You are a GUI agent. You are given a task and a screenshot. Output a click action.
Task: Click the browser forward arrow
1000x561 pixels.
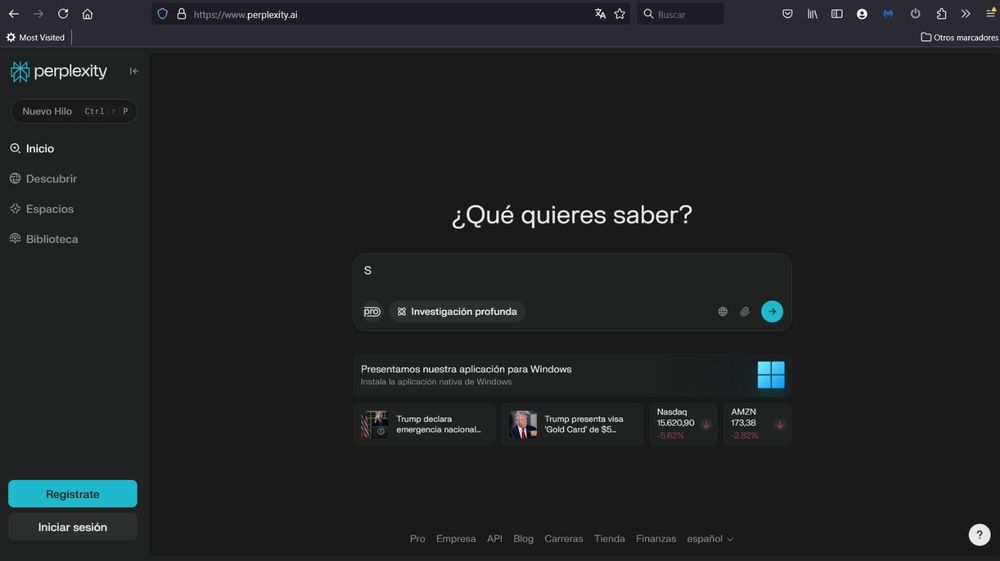(x=38, y=14)
